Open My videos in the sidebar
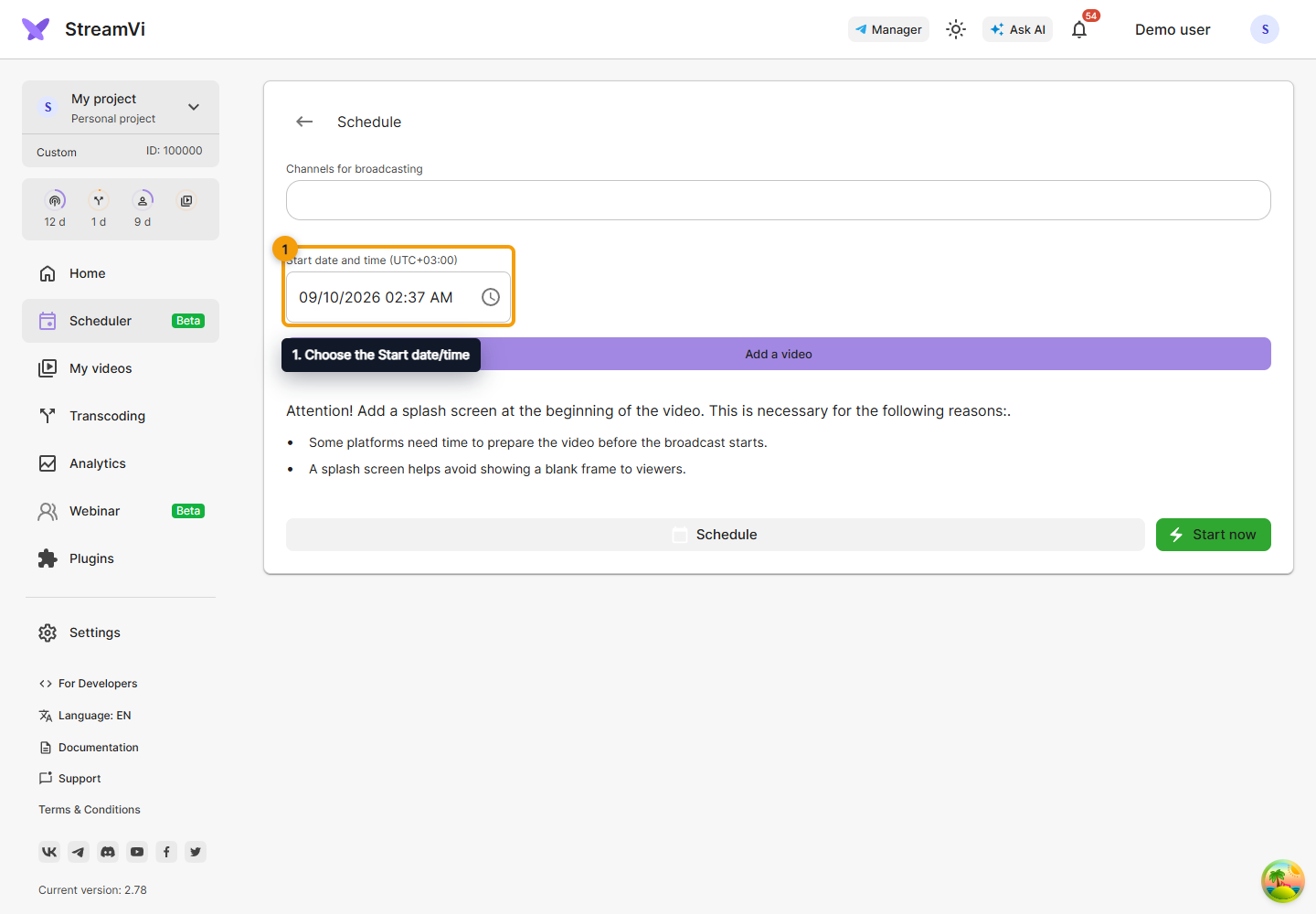 point(121,368)
